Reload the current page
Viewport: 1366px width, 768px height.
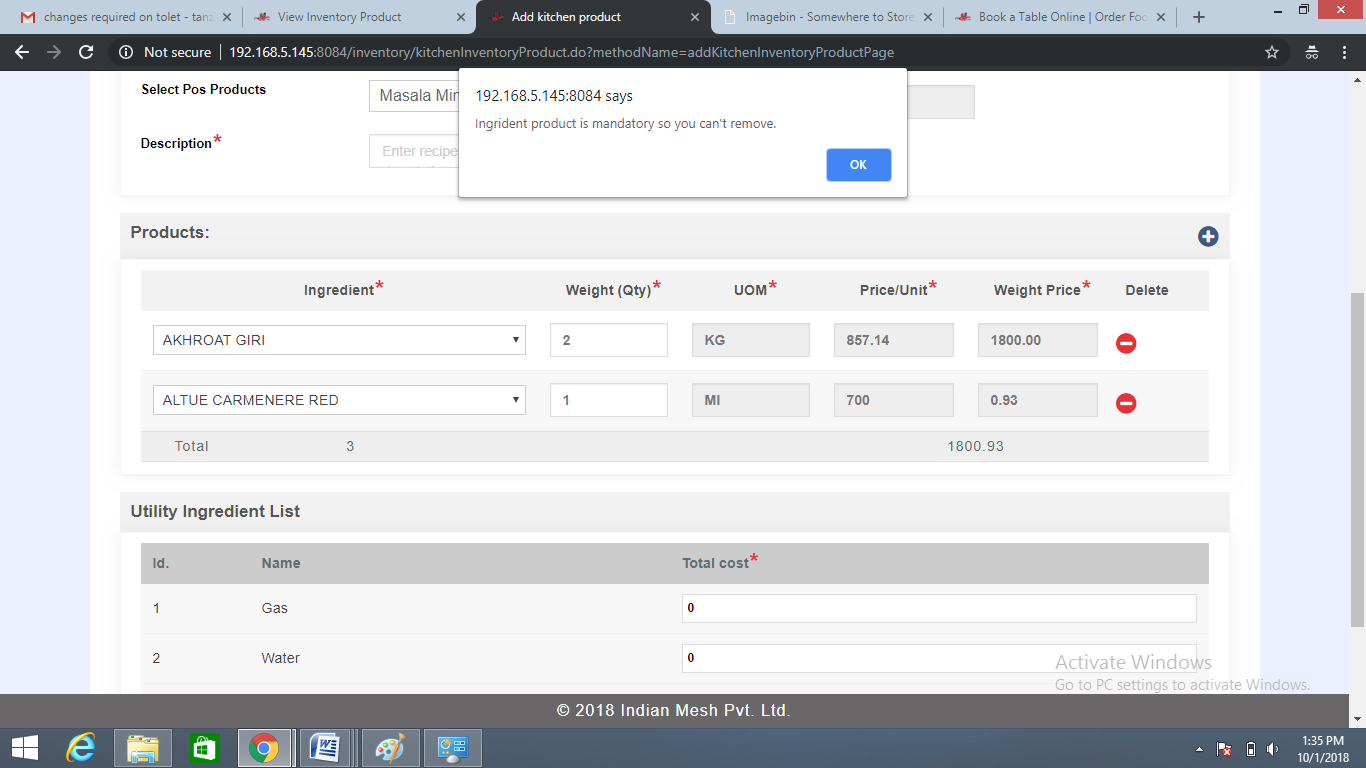(x=86, y=52)
